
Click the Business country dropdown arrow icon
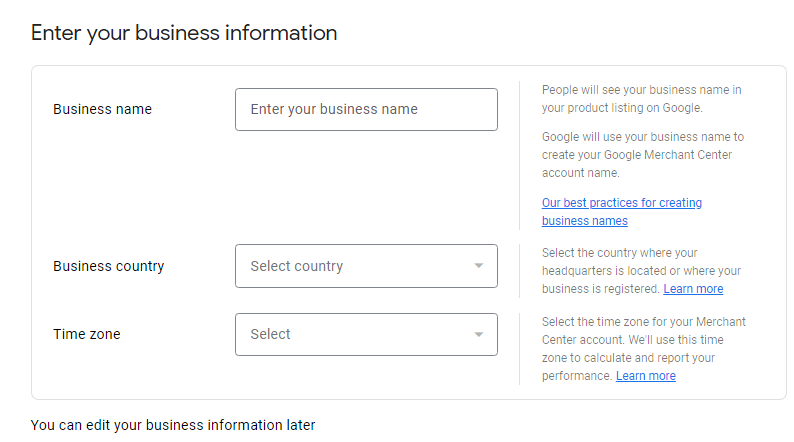click(x=478, y=266)
